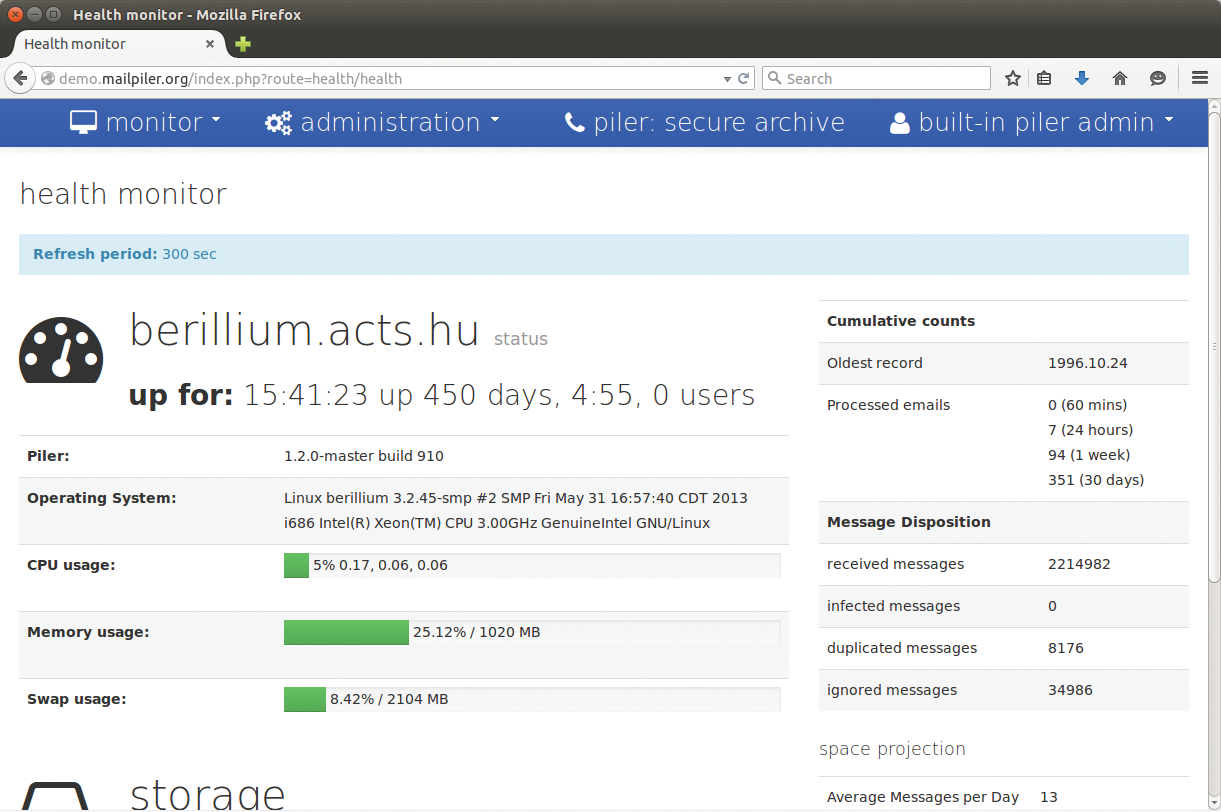Click the URL address bar
This screenshot has width=1221, height=812.
click(x=380, y=78)
